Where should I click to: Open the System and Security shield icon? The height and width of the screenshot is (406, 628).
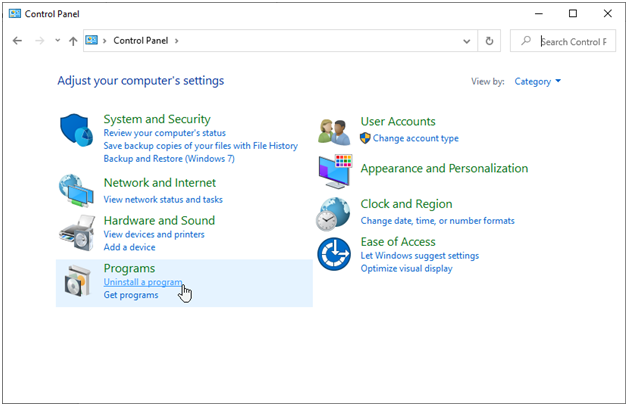[x=76, y=130]
